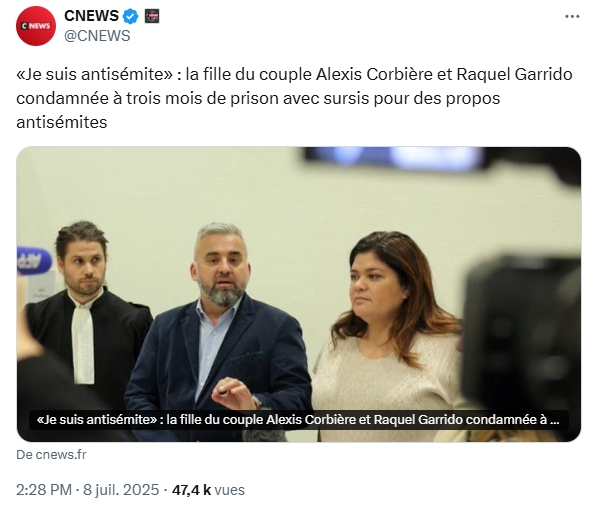Click the @CNEWS handle

[x=97, y=36]
